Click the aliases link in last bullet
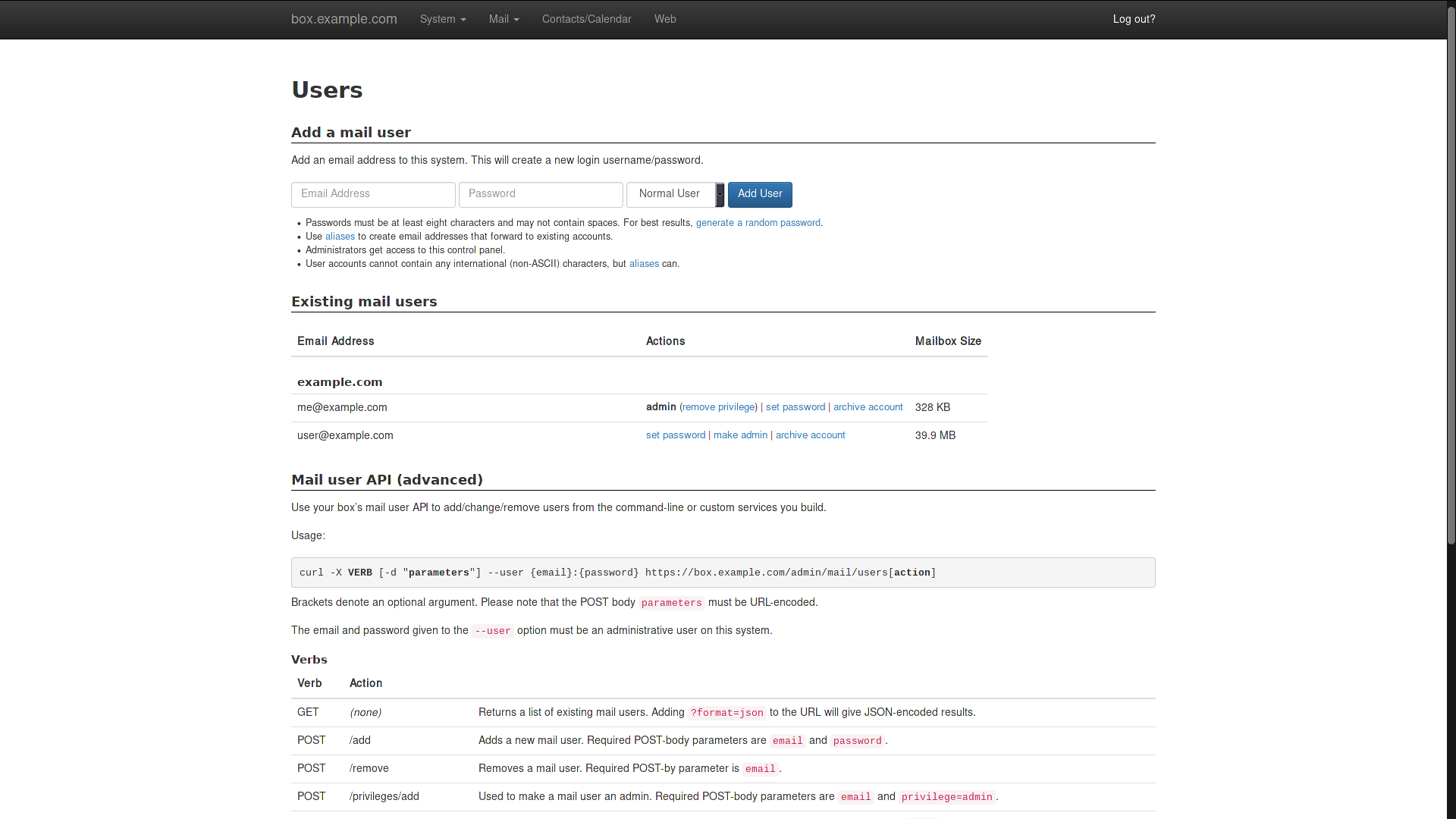 (644, 264)
